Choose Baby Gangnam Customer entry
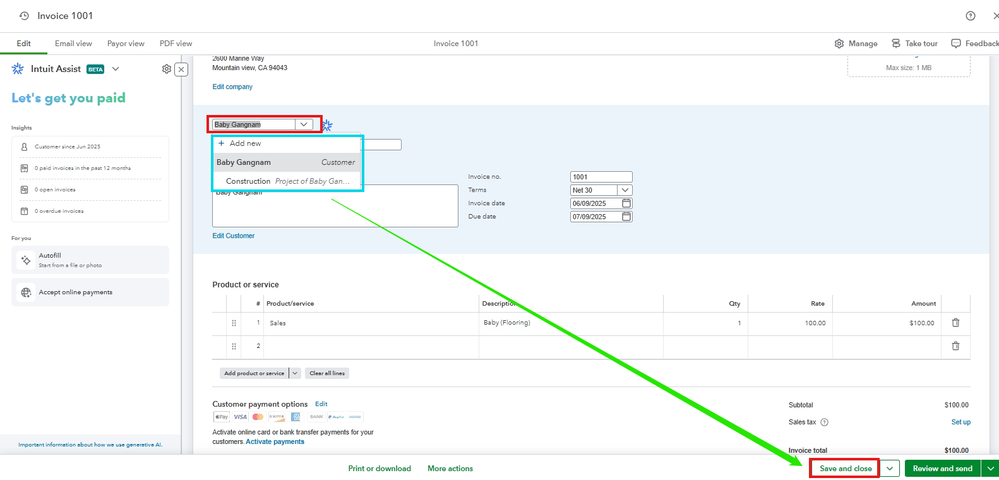Viewport: 999px width, 480px height. click(287, 162)
